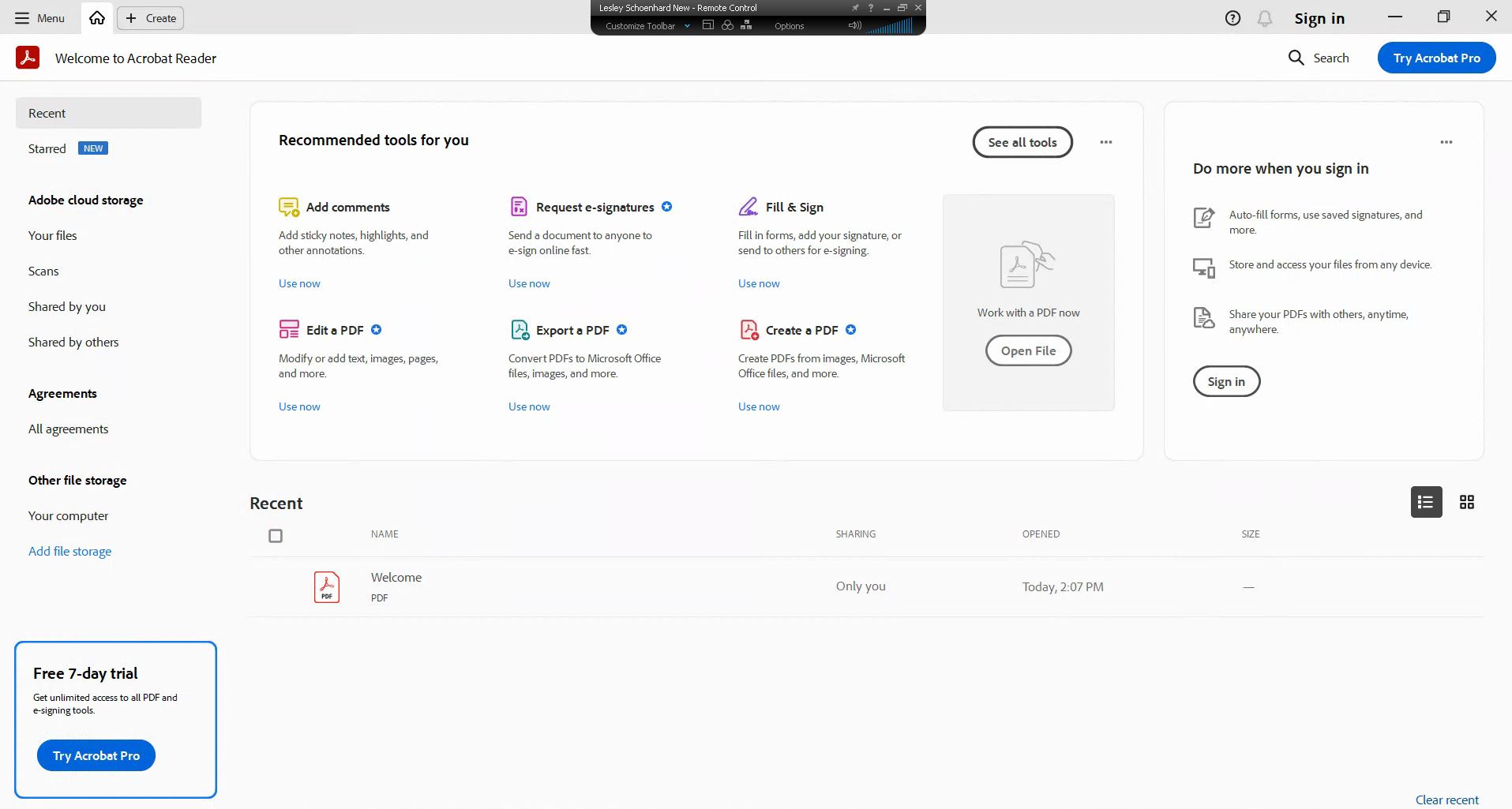Click the Fill & Sign pen icon
The height and width of the screenshot is (809, 1512).
point(748,207)
